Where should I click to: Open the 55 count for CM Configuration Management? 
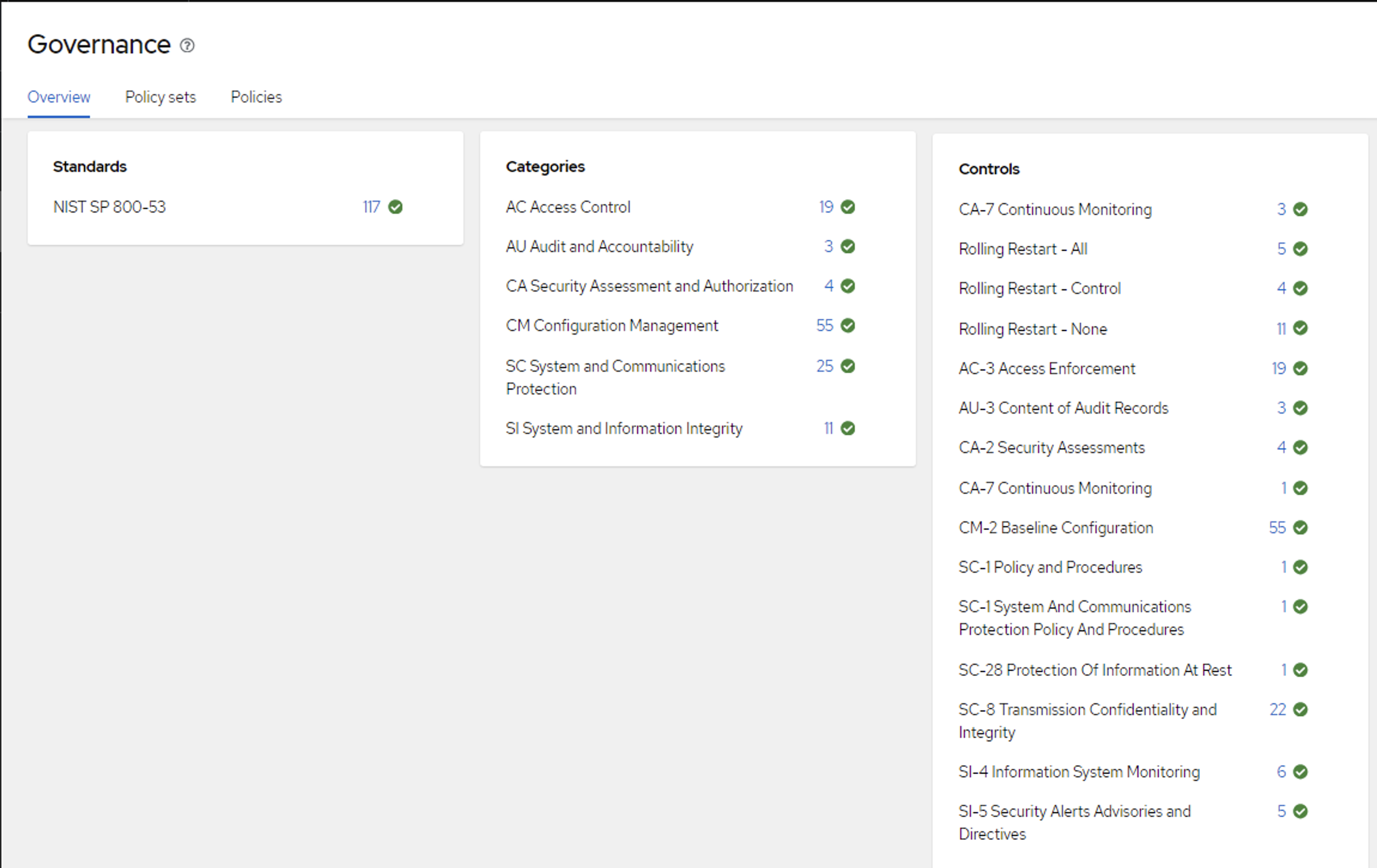pyautogui.click(x=824, y=326)
